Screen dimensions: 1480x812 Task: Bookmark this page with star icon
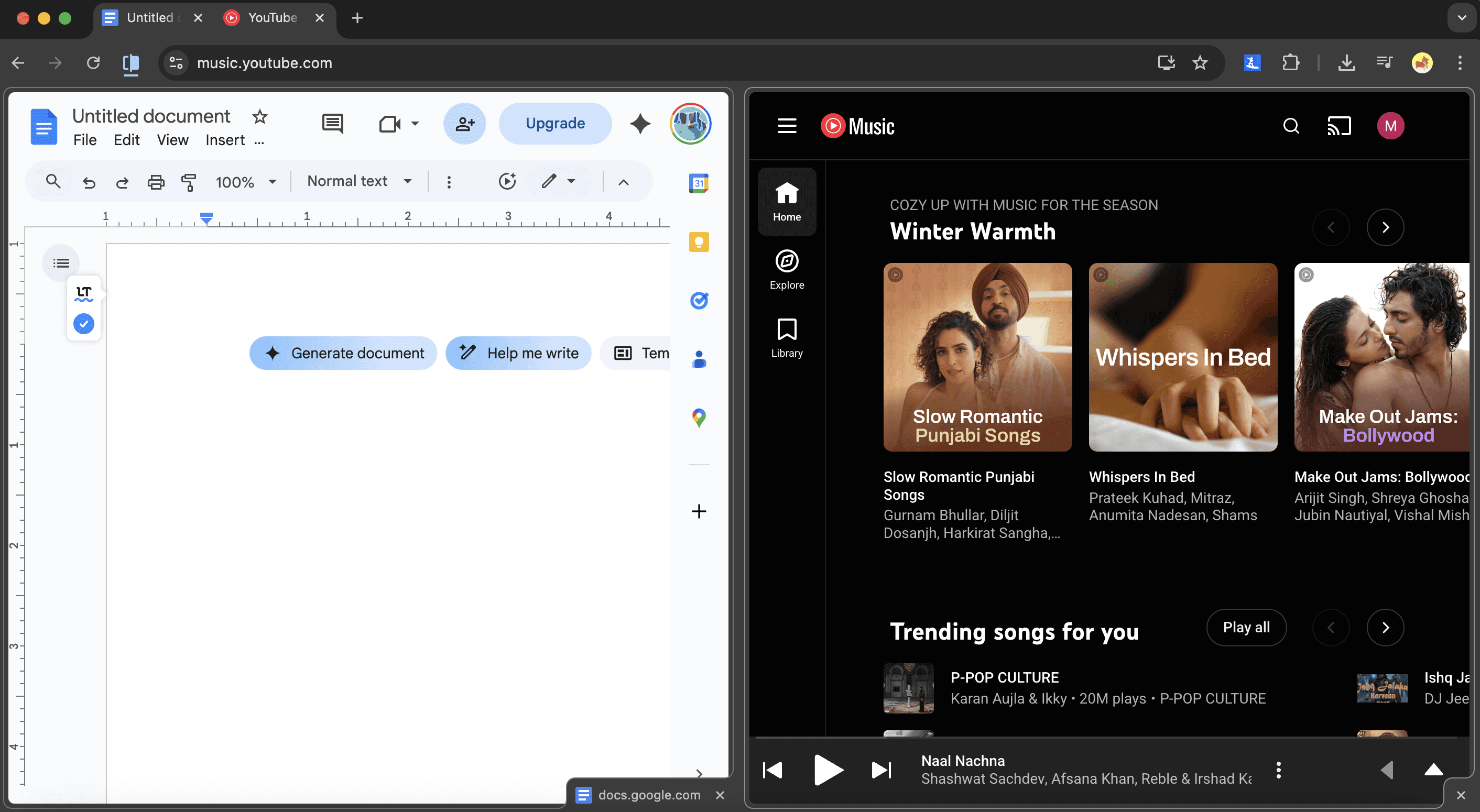pos(1200,62)
